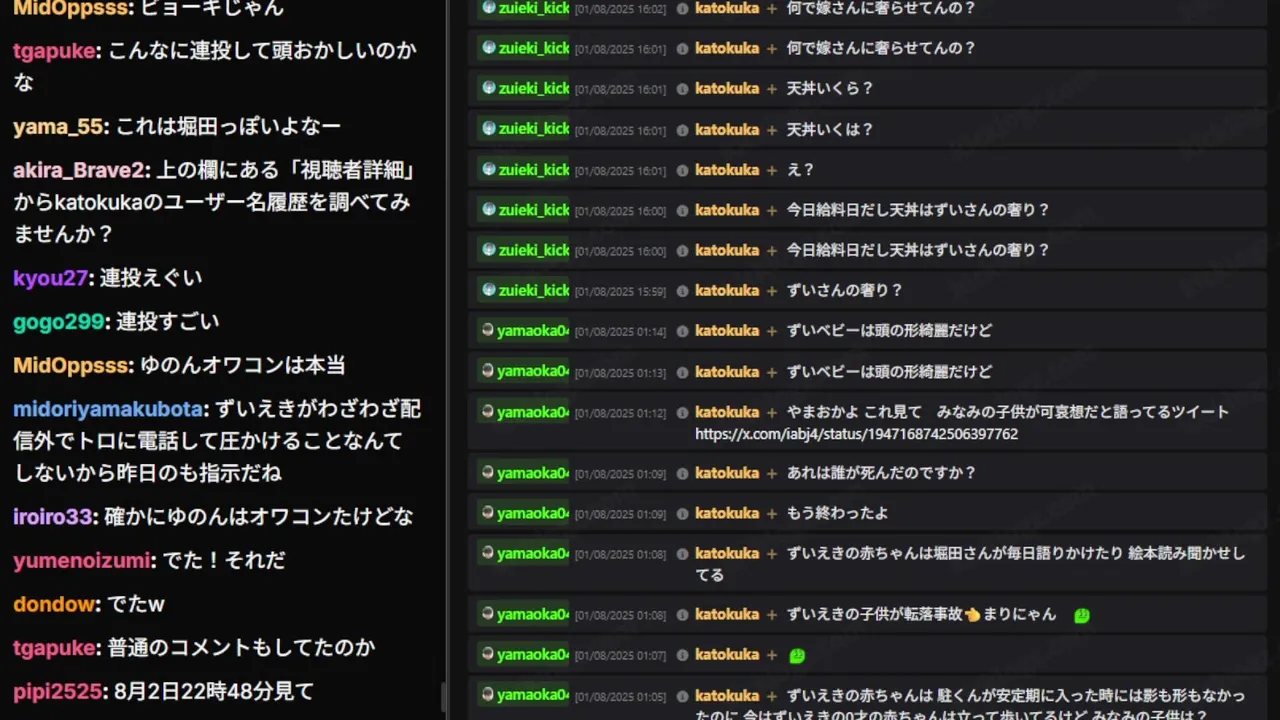Click plus icon before やまおかよ これ見て
The image size is (1280, 720).
point(771,412)
